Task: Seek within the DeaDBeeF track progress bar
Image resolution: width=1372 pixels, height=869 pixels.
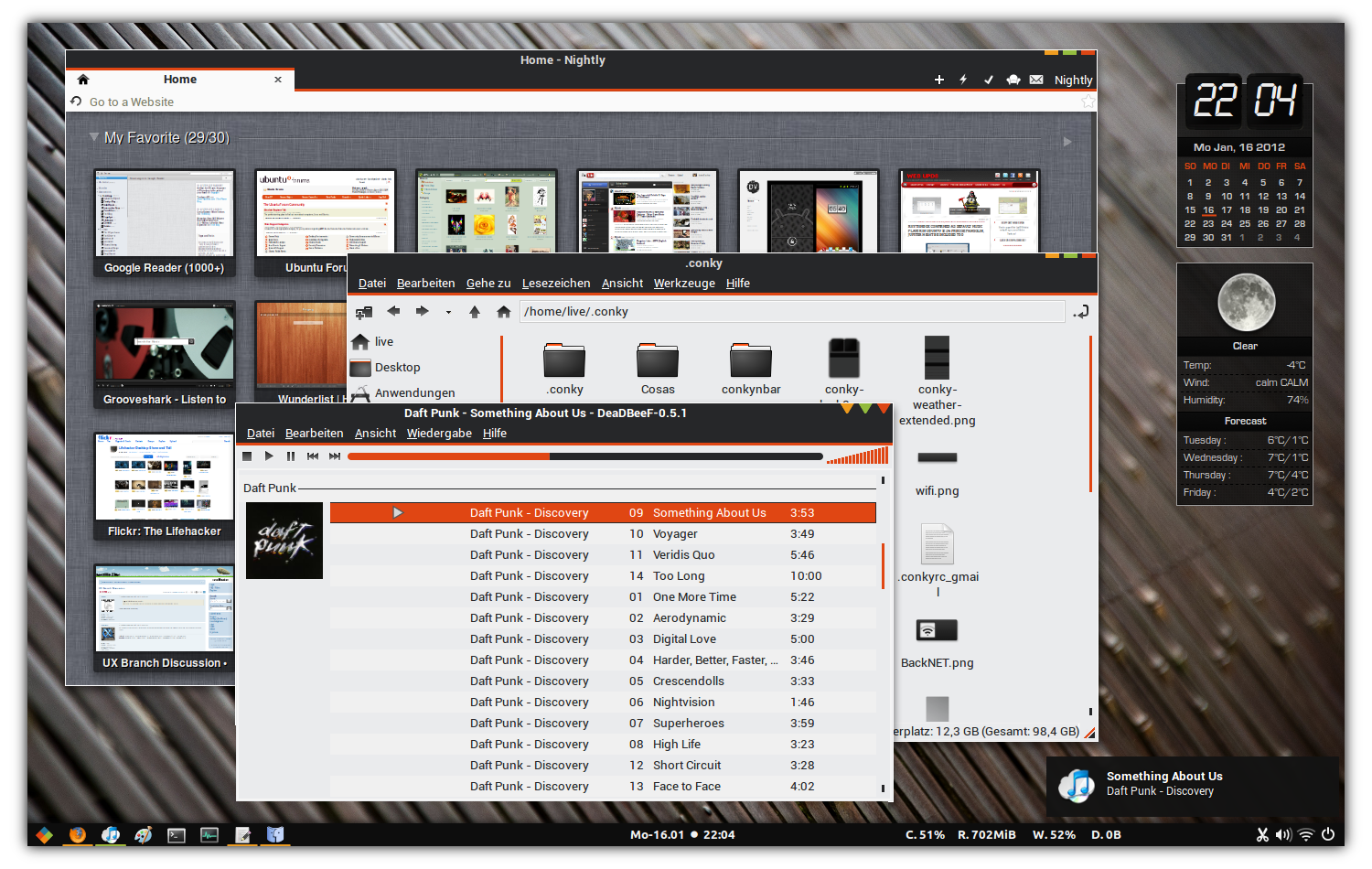Action: [585, 456]
